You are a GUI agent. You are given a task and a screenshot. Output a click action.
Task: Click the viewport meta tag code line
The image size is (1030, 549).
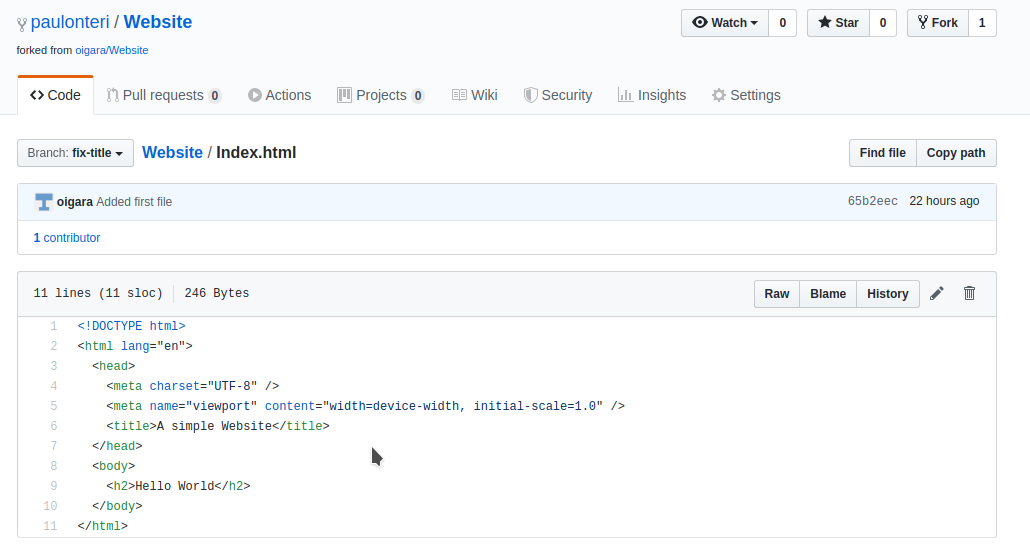[x=365, y=406]
